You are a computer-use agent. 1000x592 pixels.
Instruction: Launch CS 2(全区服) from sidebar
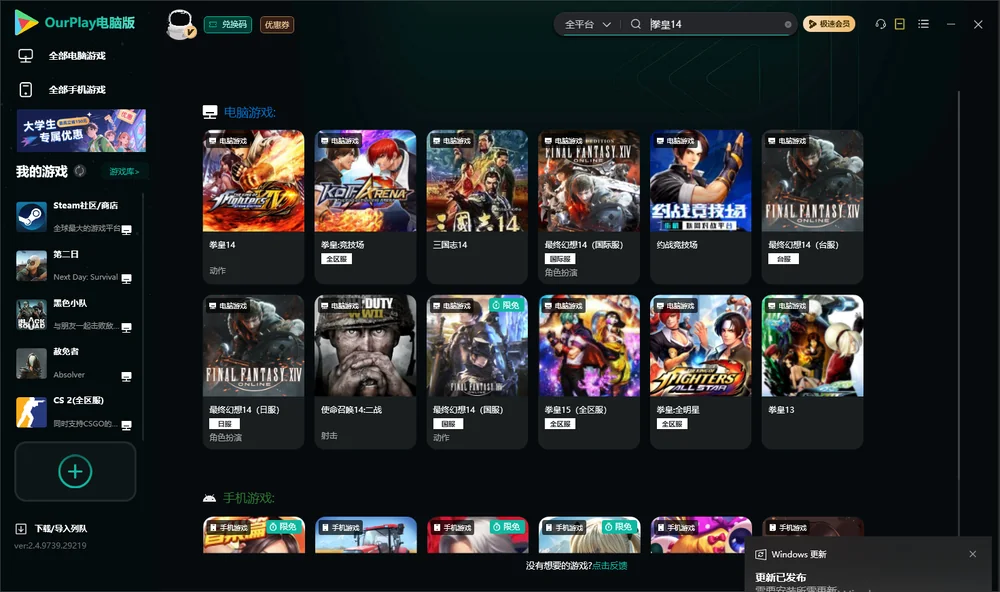coord(74,412)
